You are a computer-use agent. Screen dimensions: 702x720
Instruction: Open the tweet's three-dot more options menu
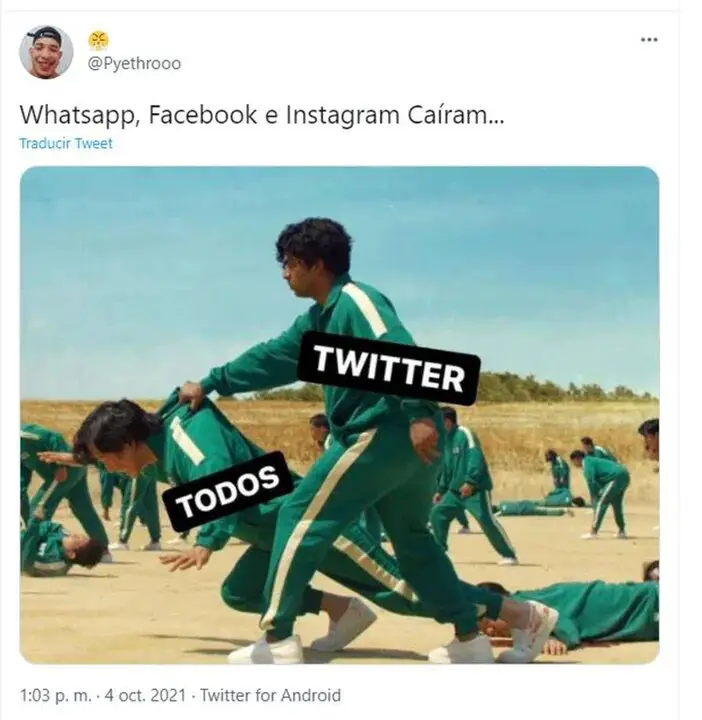coord(649,40)
